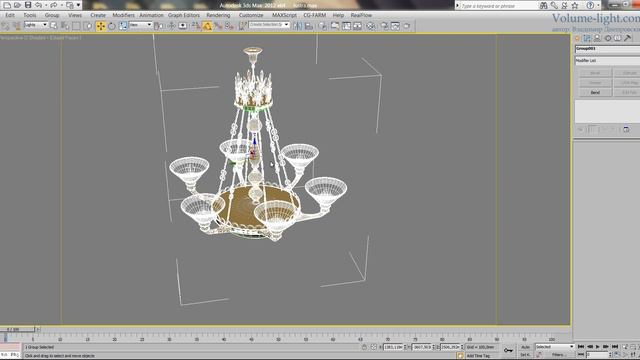Open the Selected key filter dropdown
This screenshot has width=640, height=360.
point(555,347)
